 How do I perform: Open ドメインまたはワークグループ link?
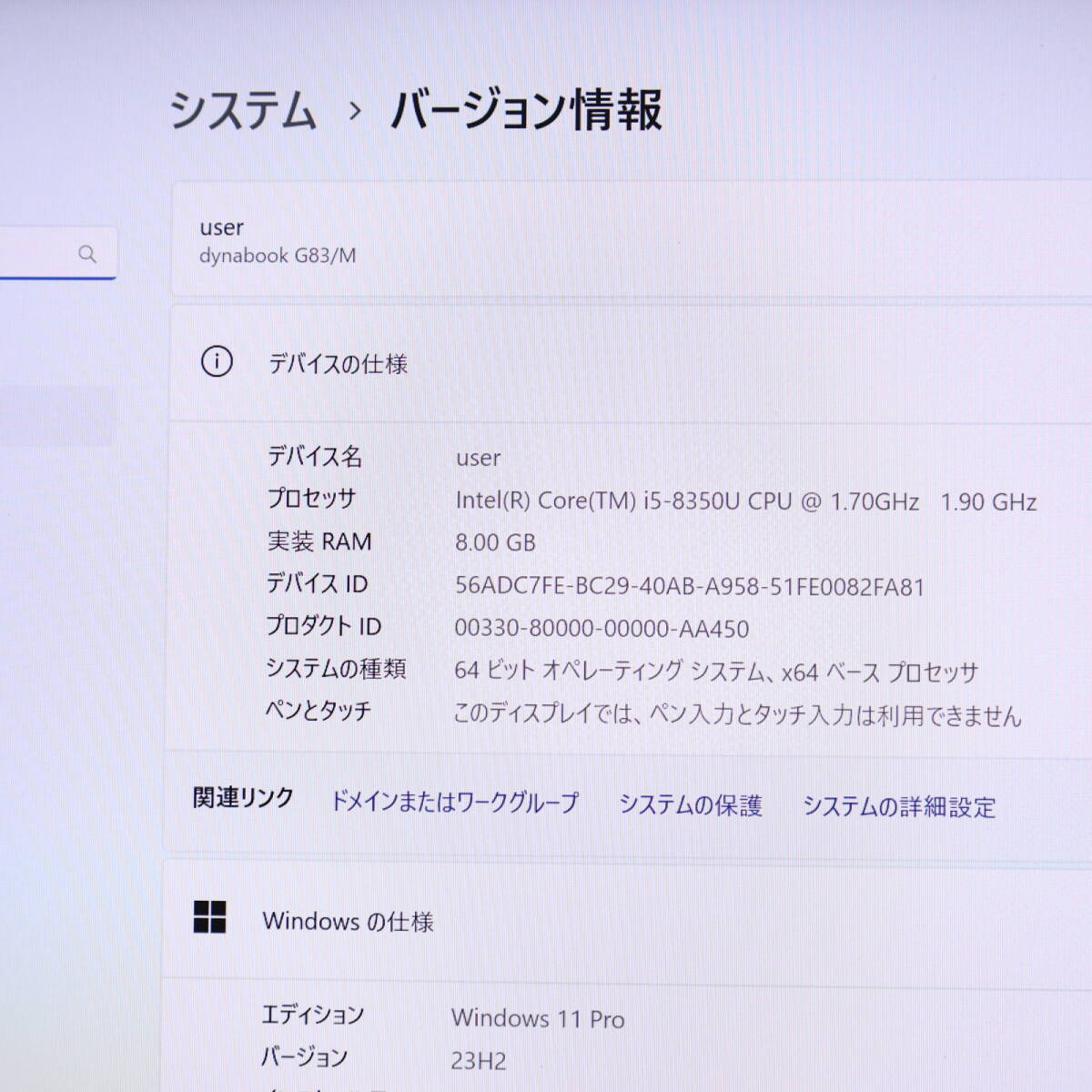454,802
